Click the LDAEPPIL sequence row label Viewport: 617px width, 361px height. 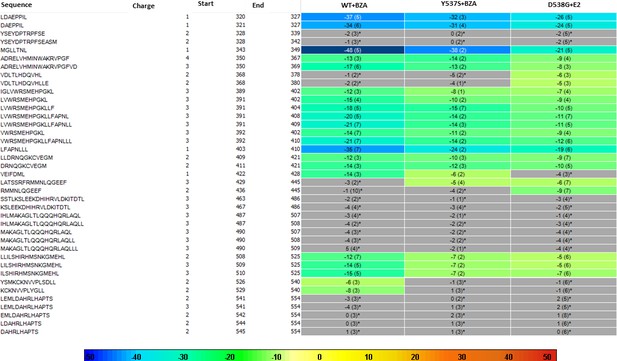pyautogui.click(x=14, y=17)
